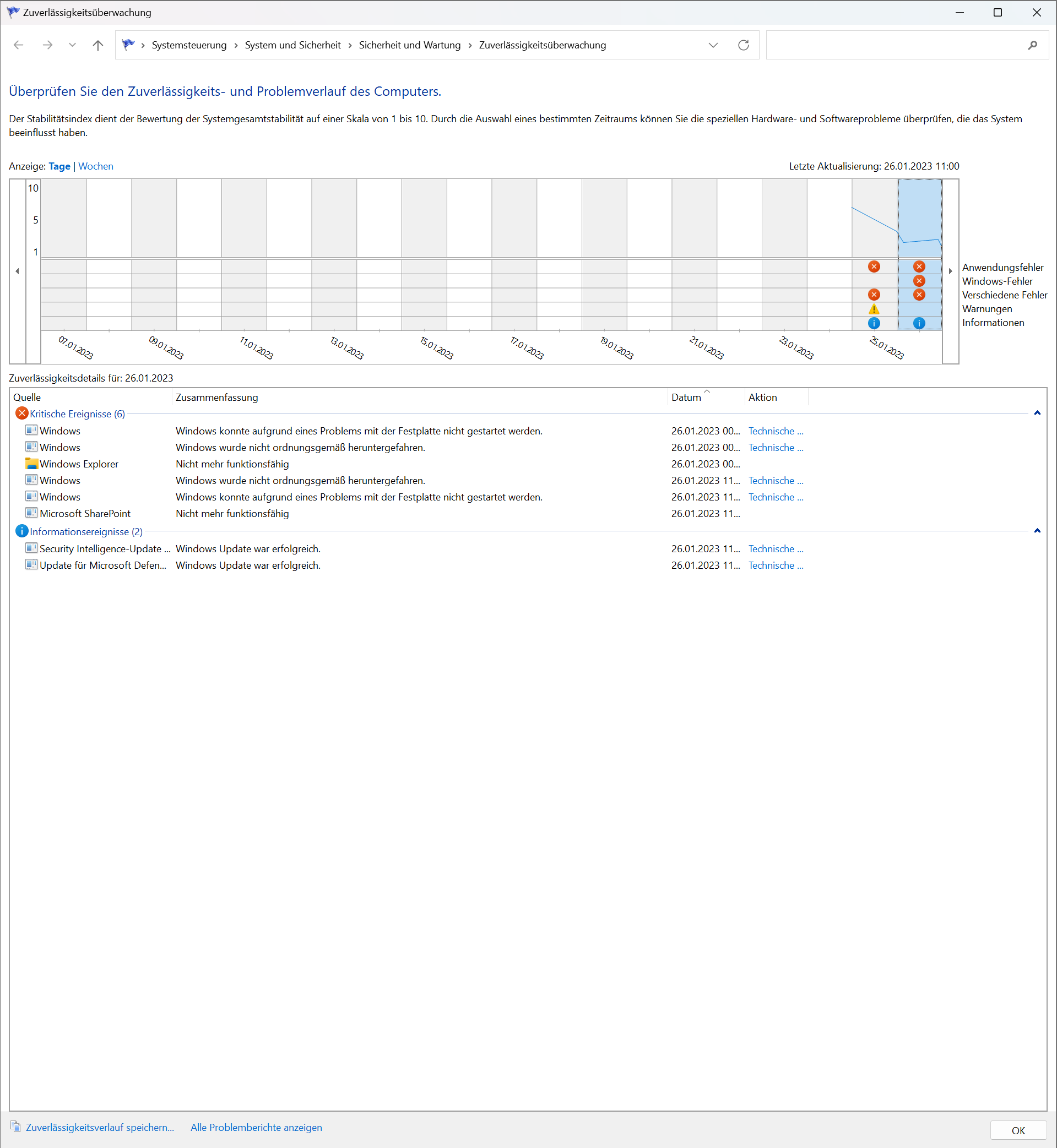
Task: Open Alle Problemberichte anzeigen
Action: click(256, 1128)
